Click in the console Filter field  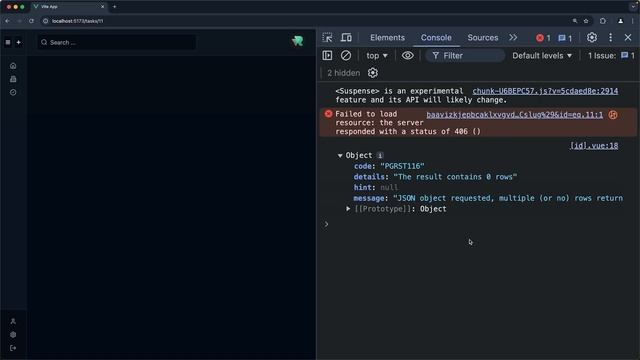pyautogui.click(x=465, y=56)
